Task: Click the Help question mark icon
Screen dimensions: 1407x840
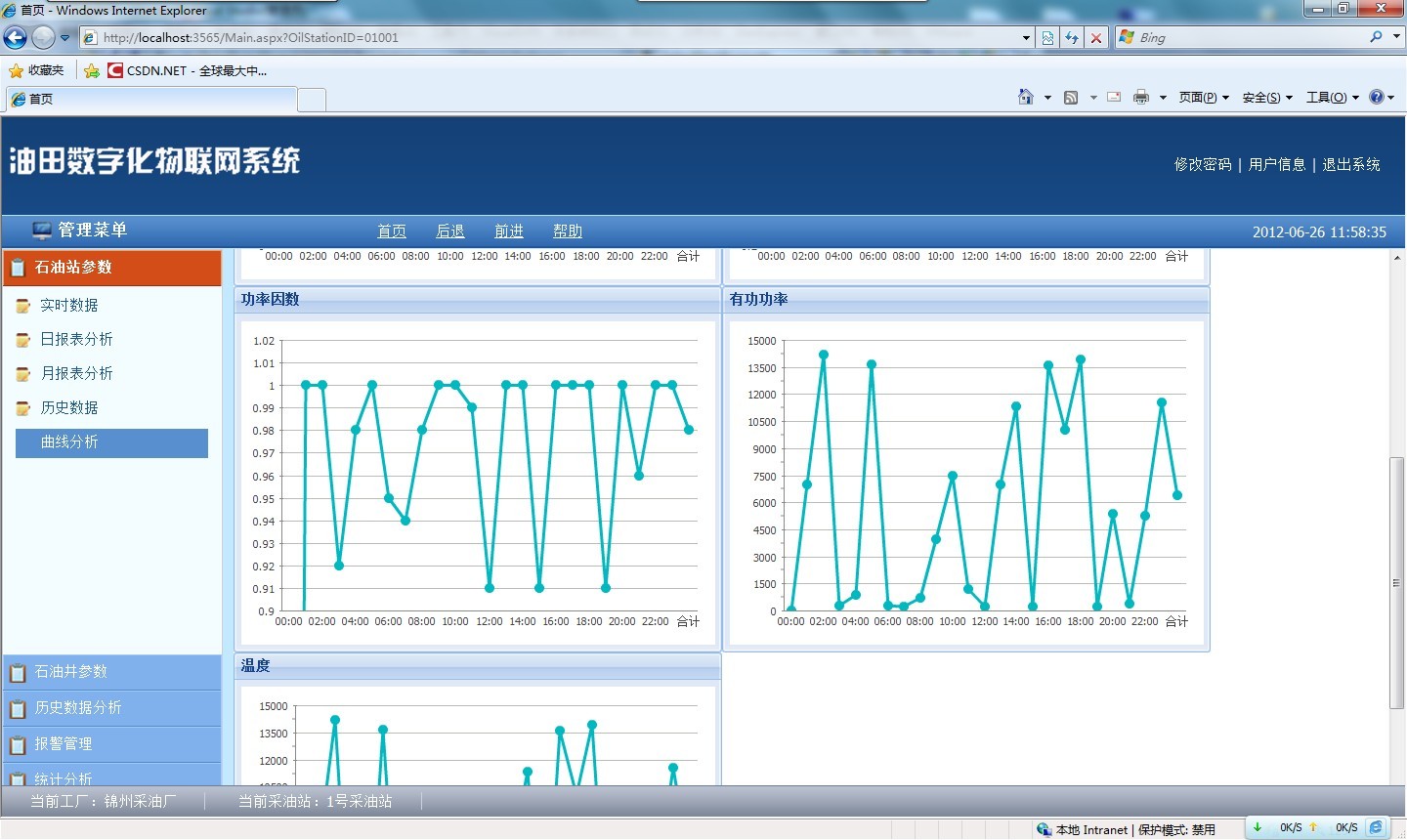Action: click(1377, 97)
